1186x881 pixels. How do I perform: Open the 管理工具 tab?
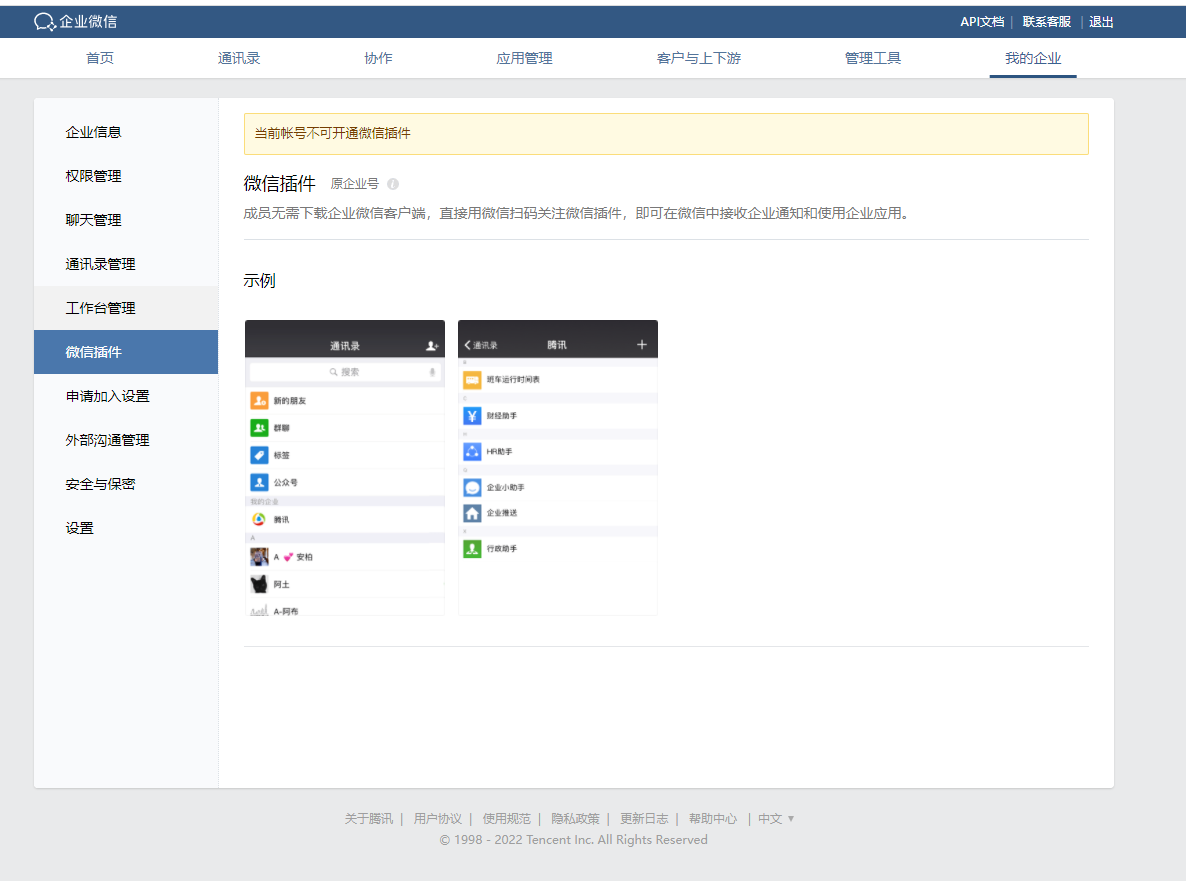(x=873, y=58)
